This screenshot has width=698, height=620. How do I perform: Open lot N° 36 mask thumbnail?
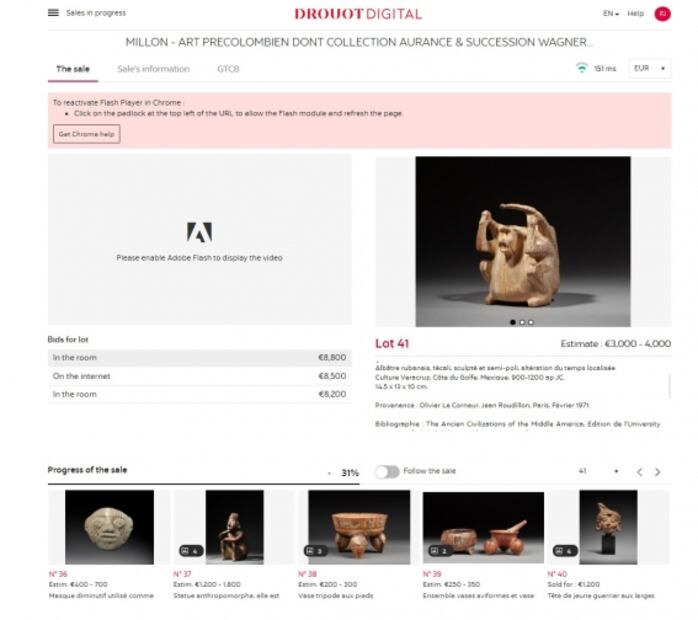(110, 527)
